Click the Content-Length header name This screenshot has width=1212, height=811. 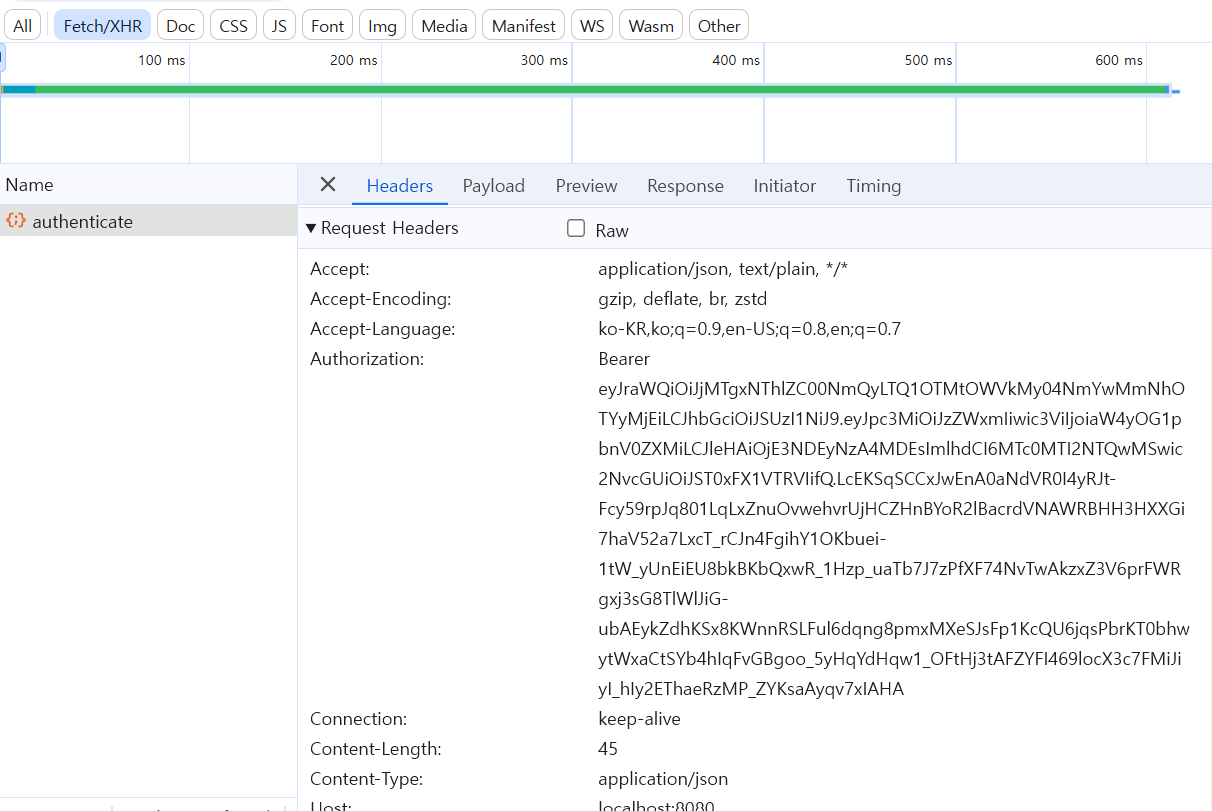[x=376, y=749]
